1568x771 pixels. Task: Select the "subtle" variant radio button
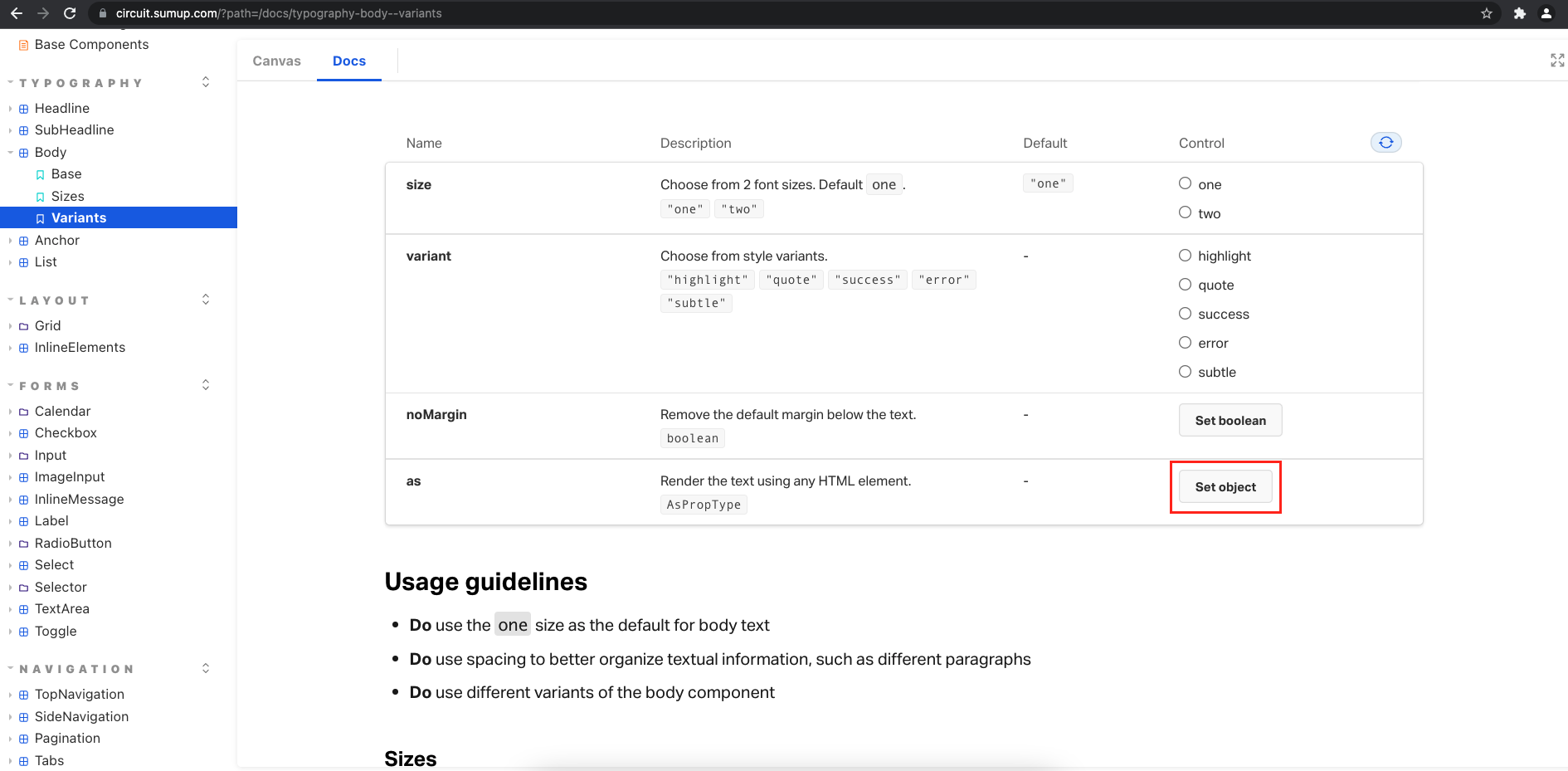click(1185, 371)
